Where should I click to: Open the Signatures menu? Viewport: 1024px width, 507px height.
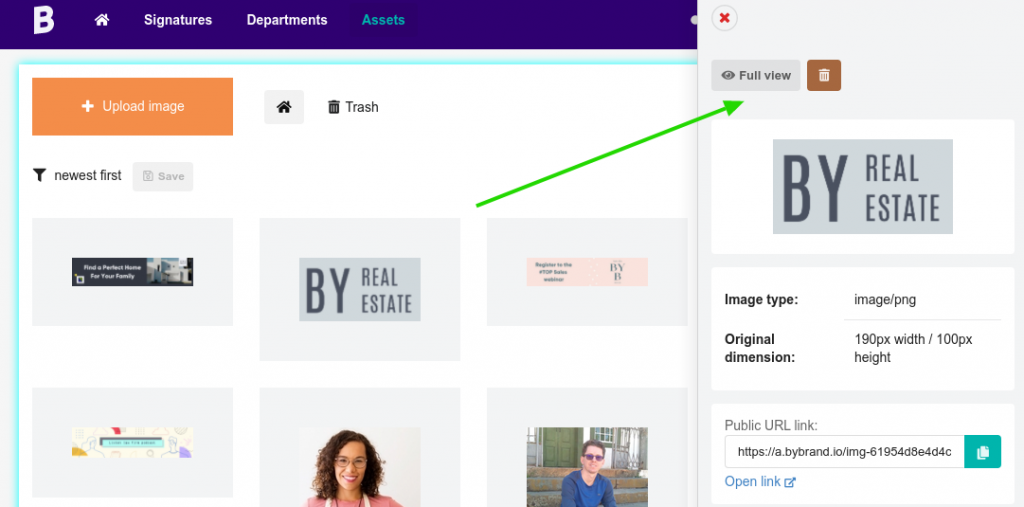click(x=178, y=20)
